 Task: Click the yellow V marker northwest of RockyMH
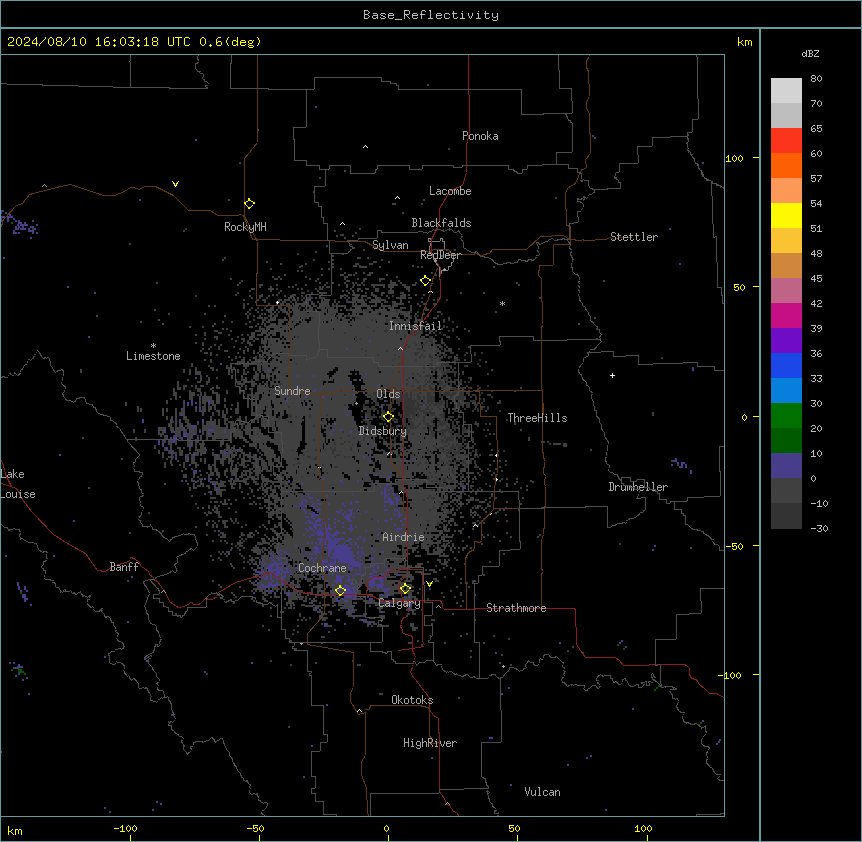pyautogui.click(x=175, y=184)
